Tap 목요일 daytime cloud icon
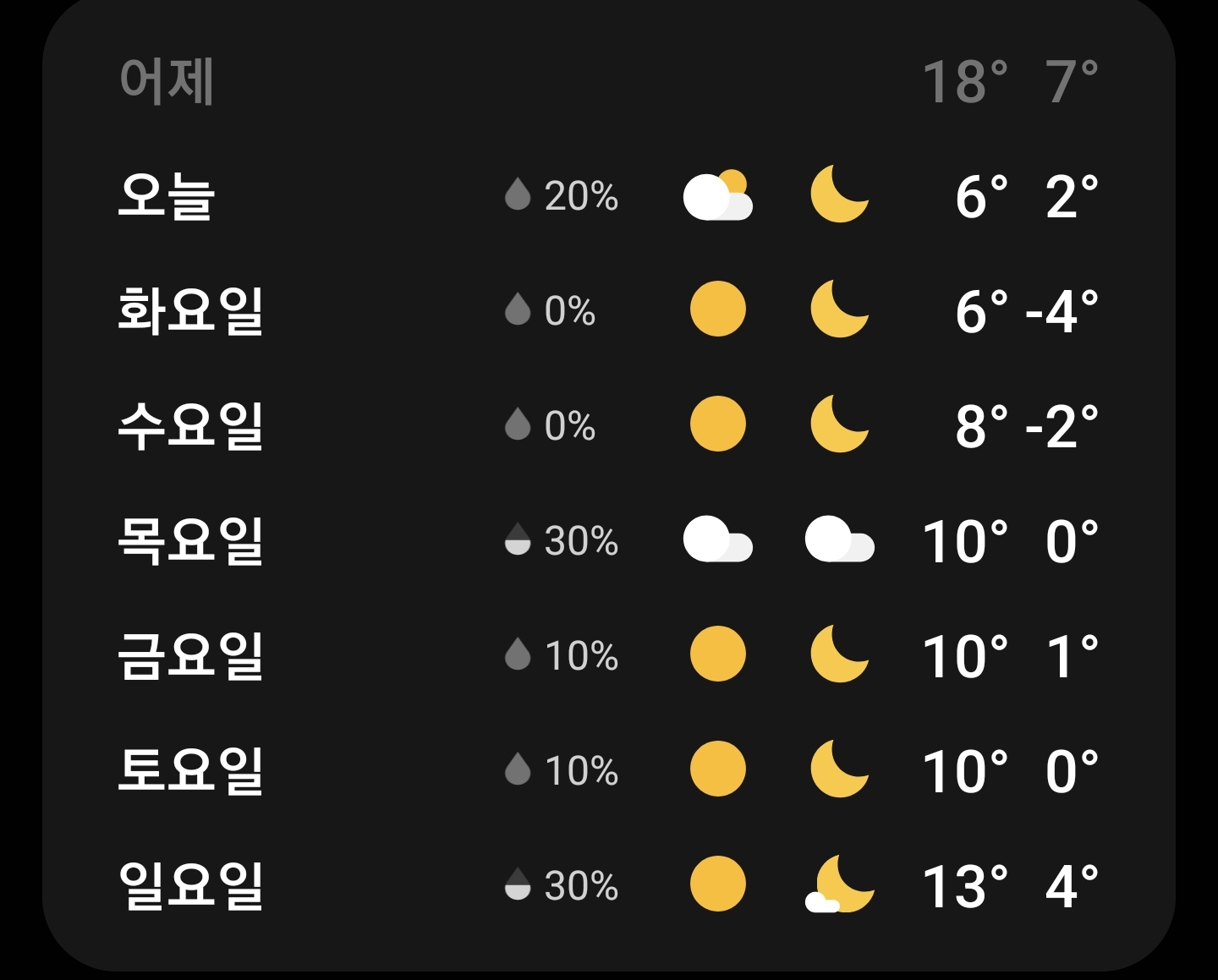The height and width of the screenshot is (980, 1218). (717, 539)
